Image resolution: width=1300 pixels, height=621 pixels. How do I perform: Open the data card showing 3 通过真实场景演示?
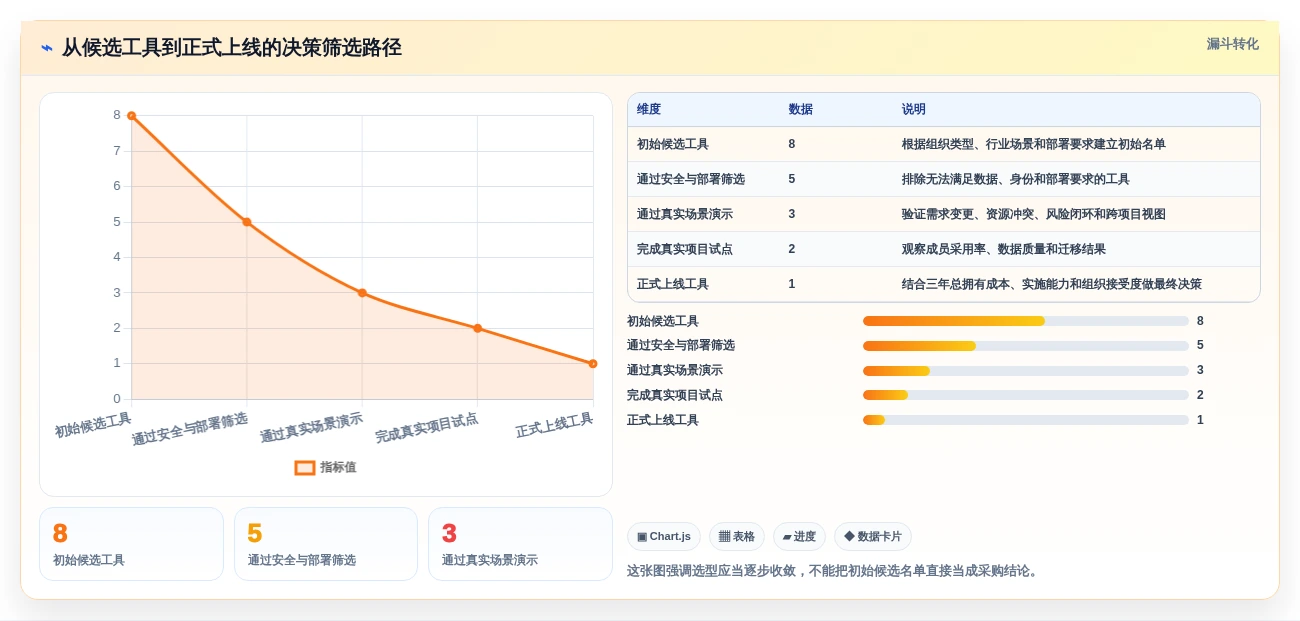pos(520,544)
